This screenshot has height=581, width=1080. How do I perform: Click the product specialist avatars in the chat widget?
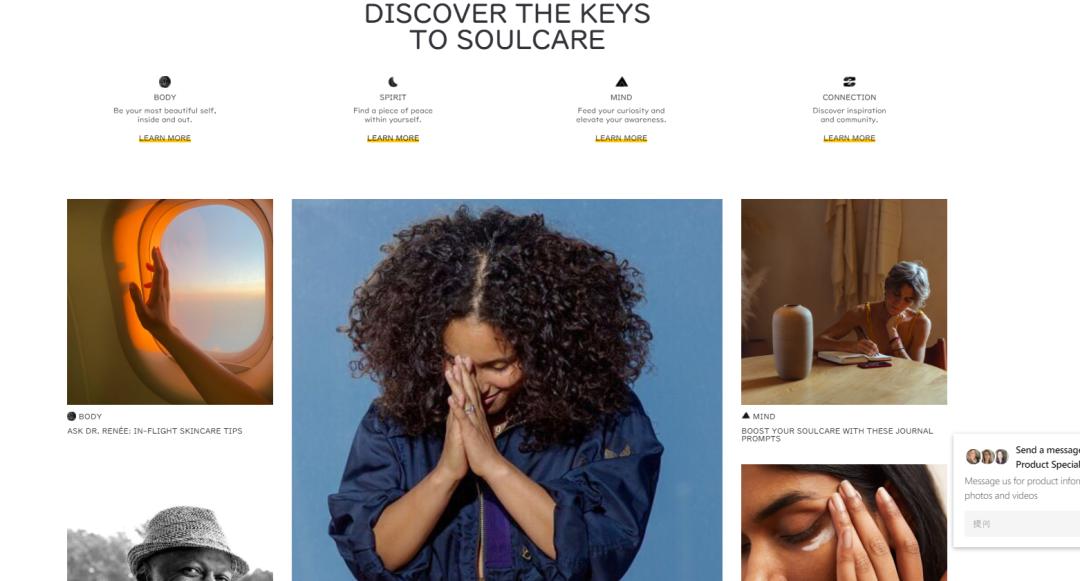tap(986, 456)
